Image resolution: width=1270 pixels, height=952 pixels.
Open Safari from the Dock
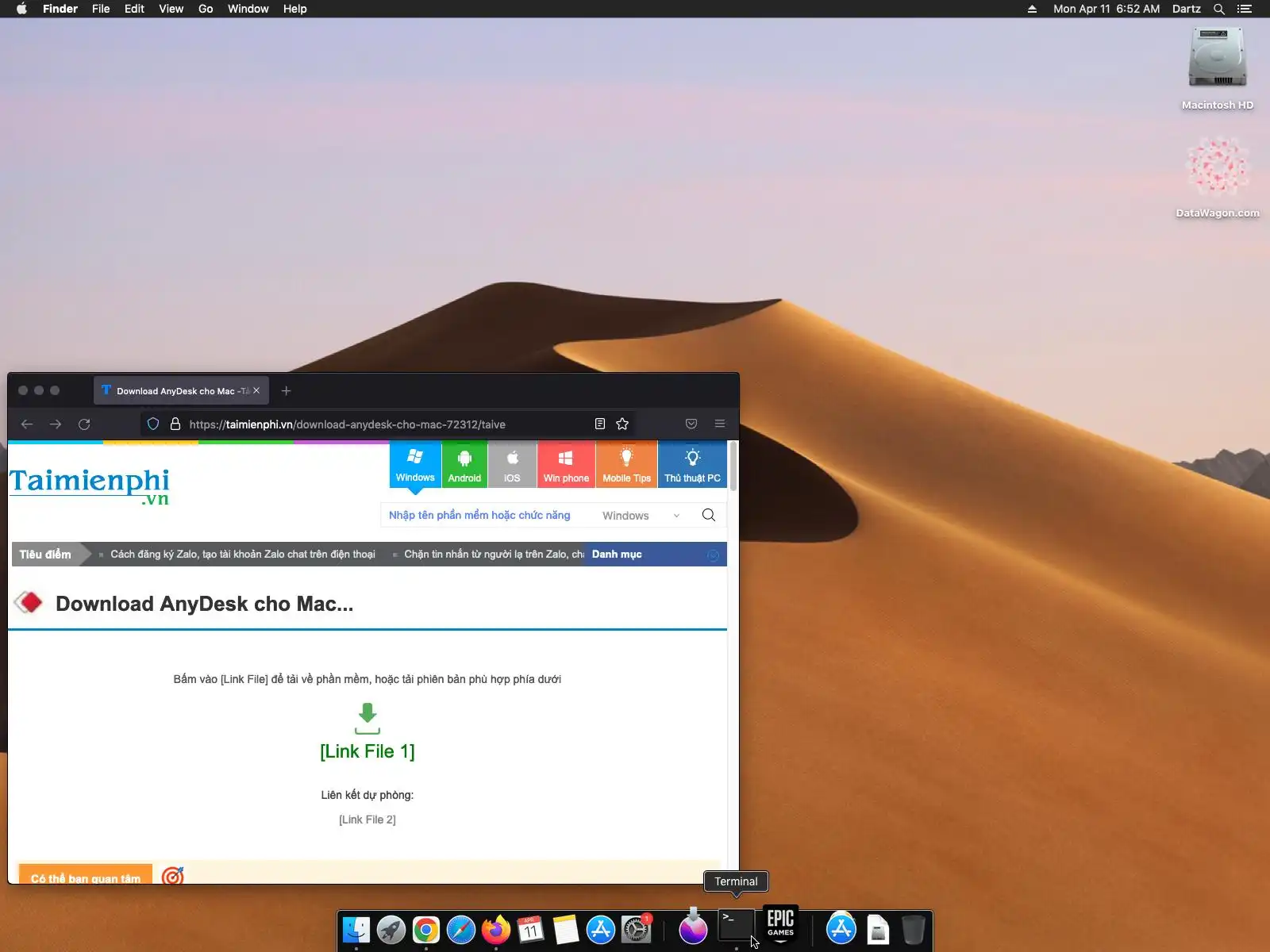point(461,930)
